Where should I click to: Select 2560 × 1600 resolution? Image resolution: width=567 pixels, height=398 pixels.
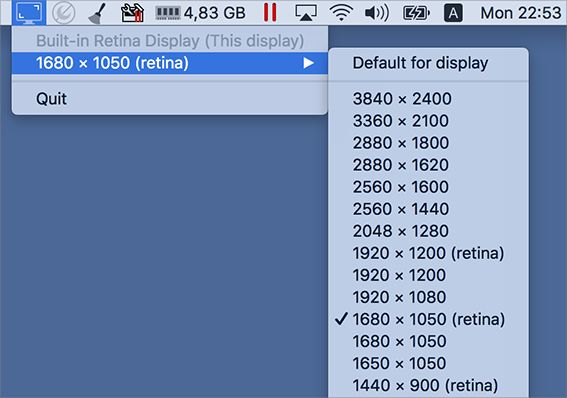[x=429, y=187]
